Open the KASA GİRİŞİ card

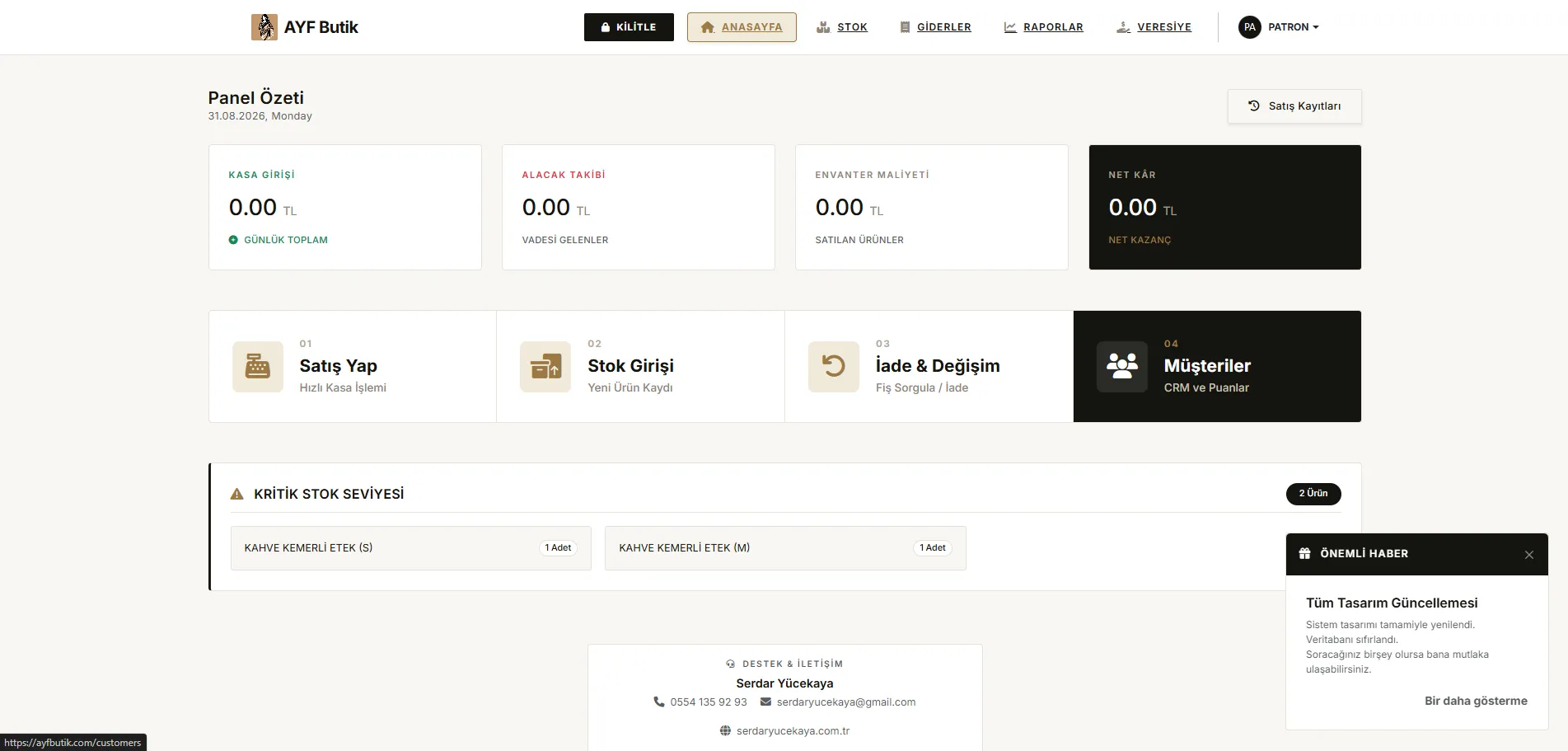(345, 207)
